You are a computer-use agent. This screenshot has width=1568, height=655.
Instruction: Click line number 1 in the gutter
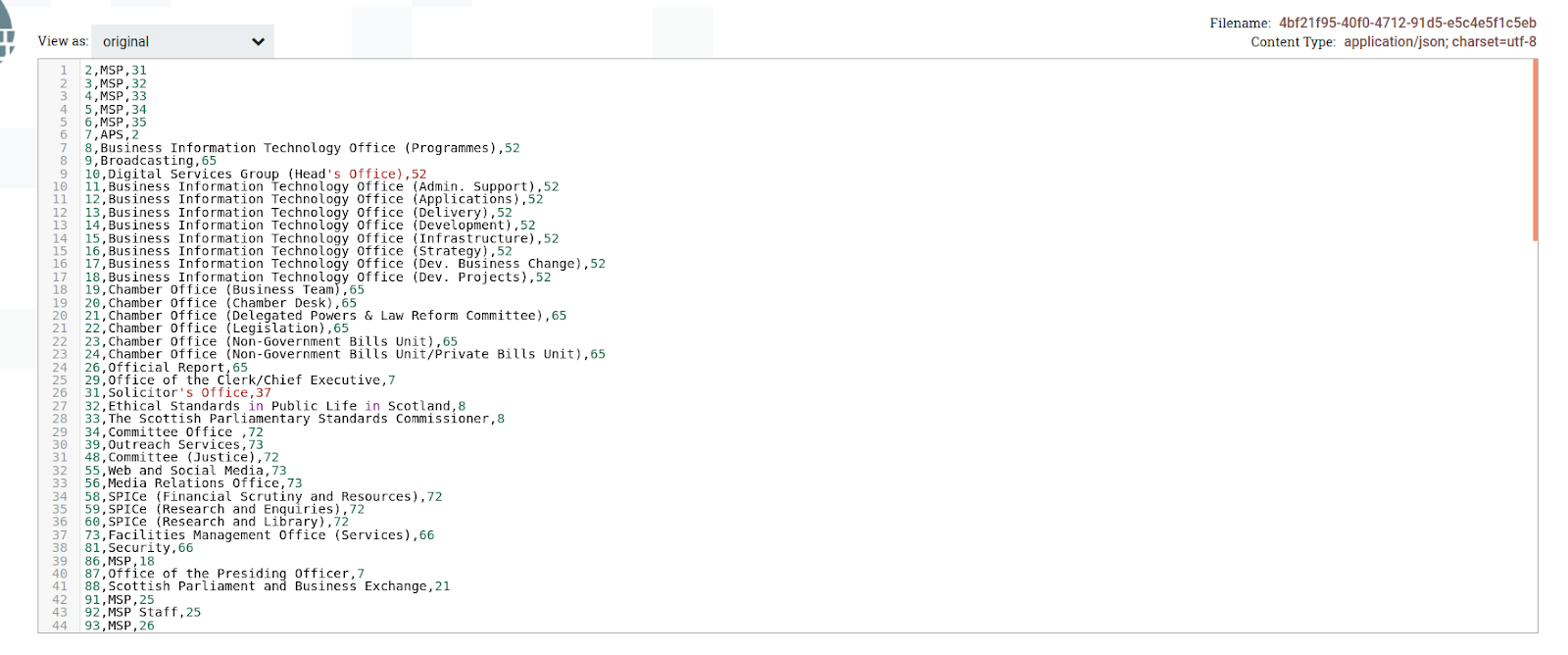point(64,71)
